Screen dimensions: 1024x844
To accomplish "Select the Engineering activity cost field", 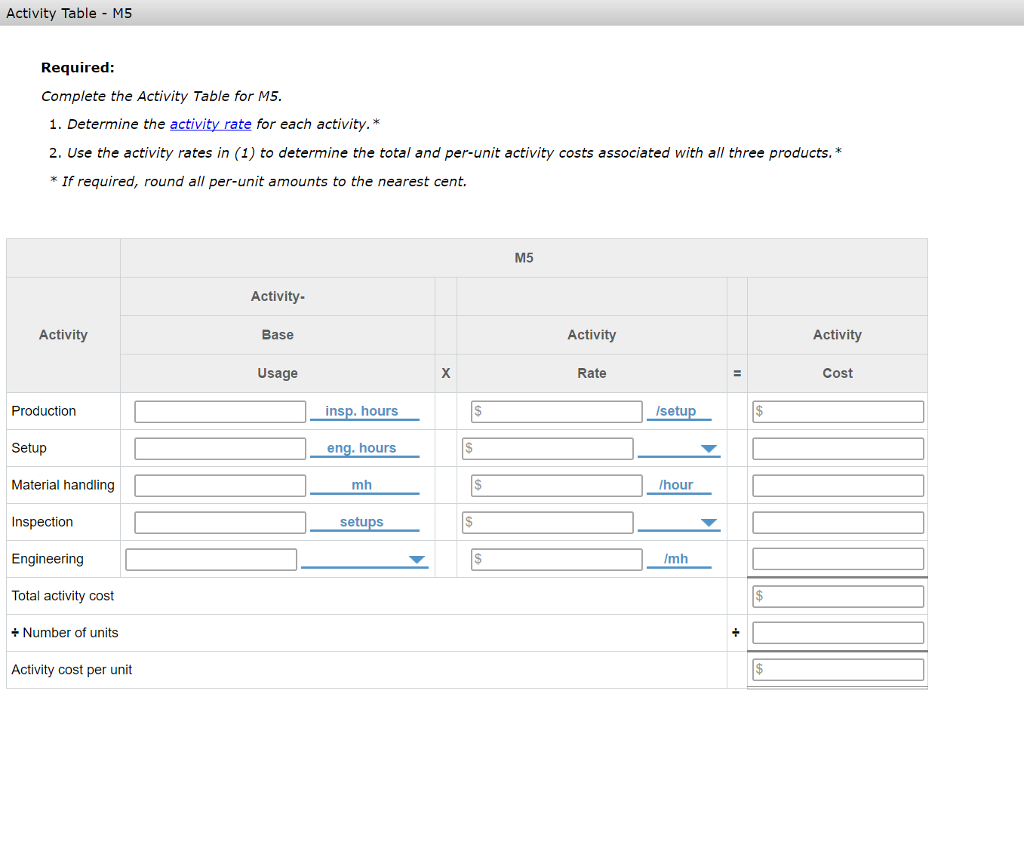I will click(x=838, y=559).
